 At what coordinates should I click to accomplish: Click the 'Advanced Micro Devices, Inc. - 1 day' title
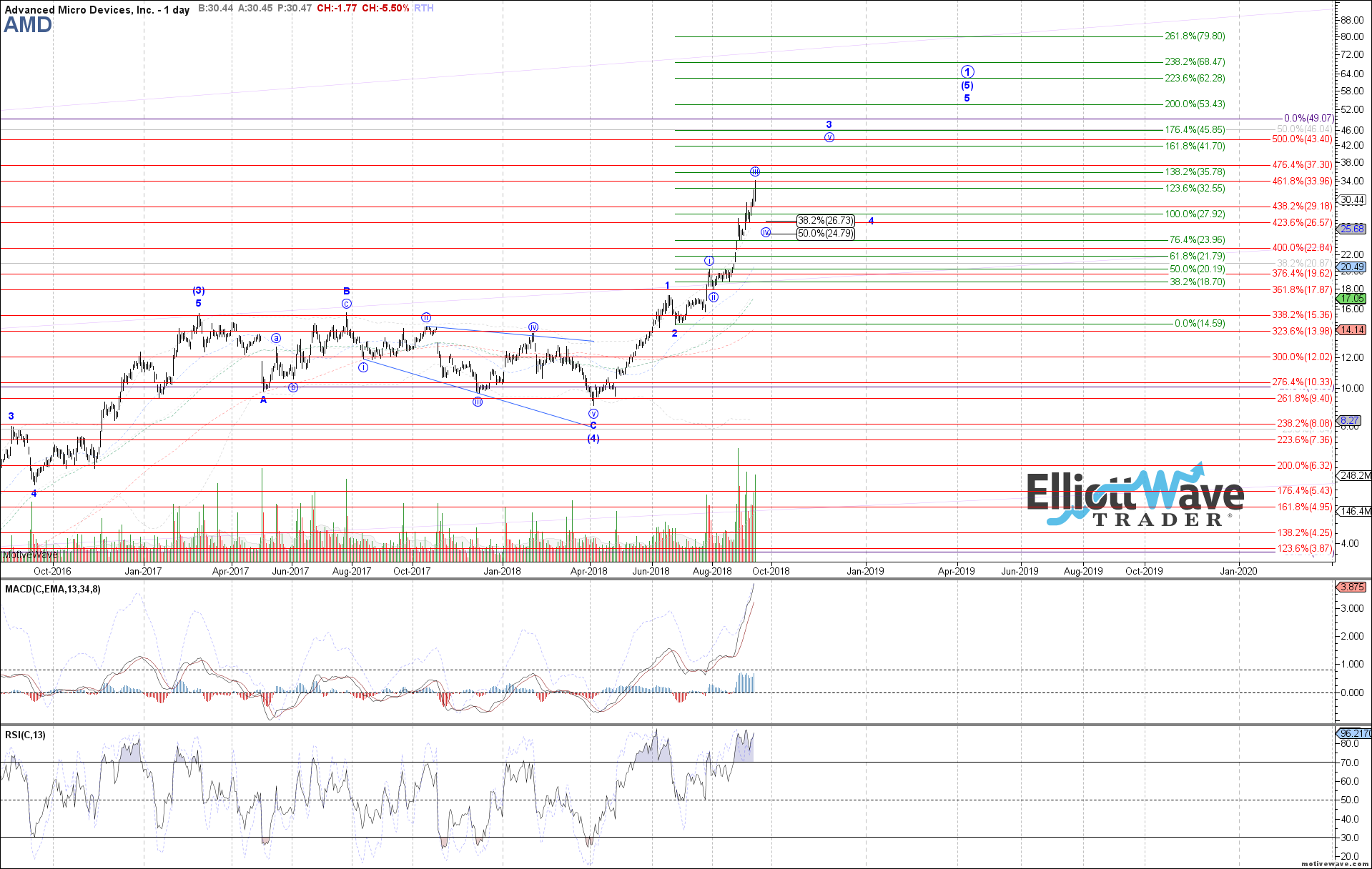97,10
